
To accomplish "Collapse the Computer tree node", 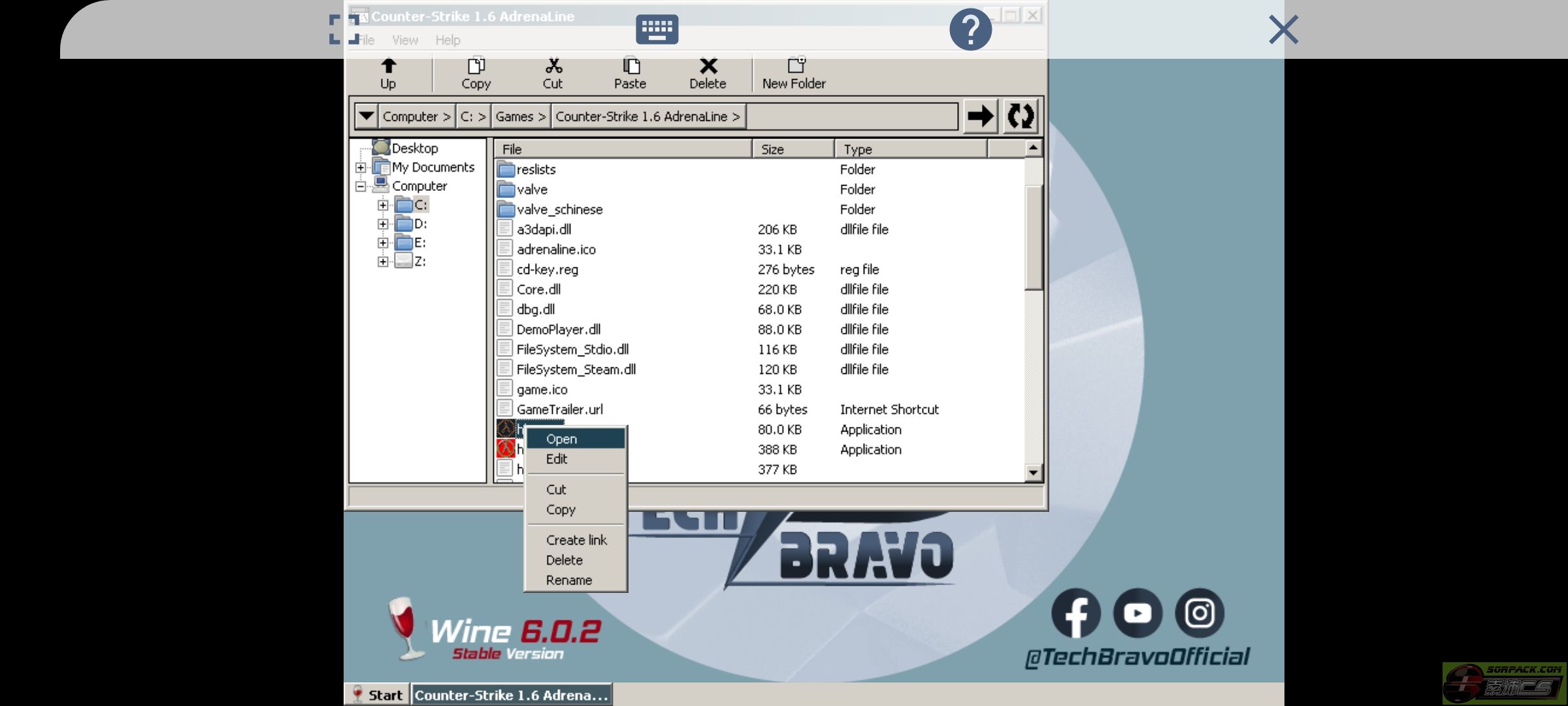I will [361, 186].
